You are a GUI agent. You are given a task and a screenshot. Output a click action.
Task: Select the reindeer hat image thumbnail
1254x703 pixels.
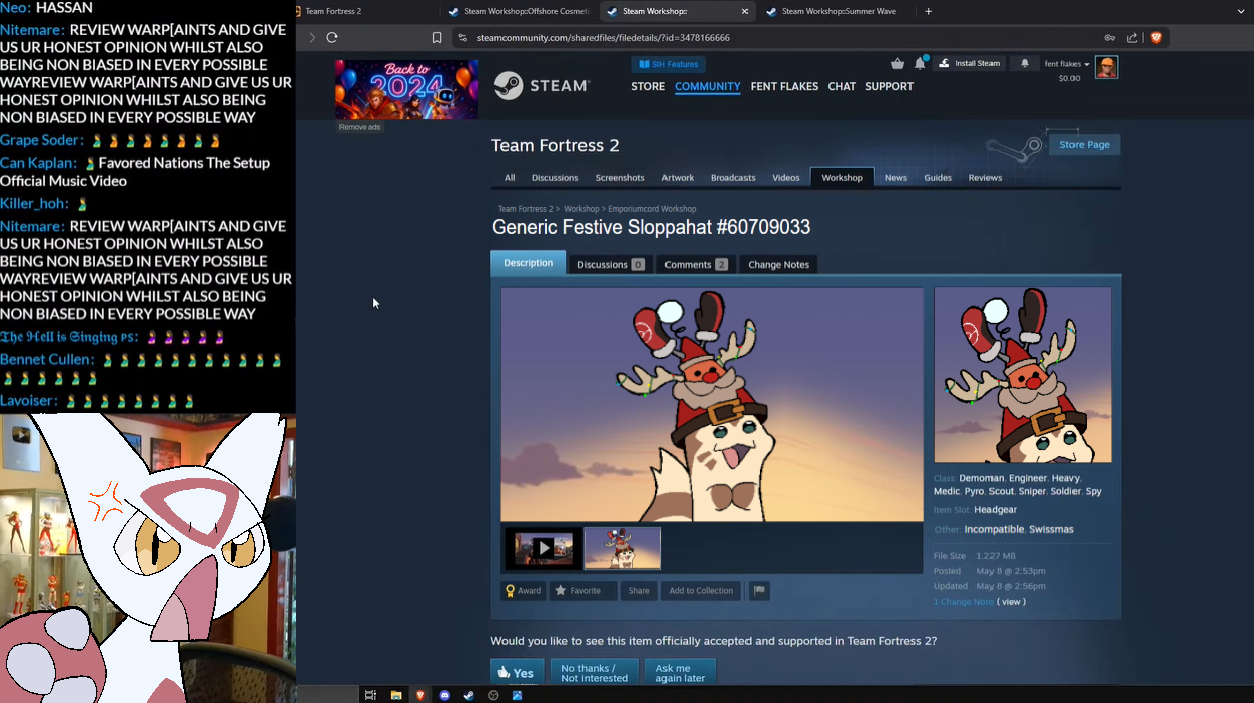(x=622, y=548)
